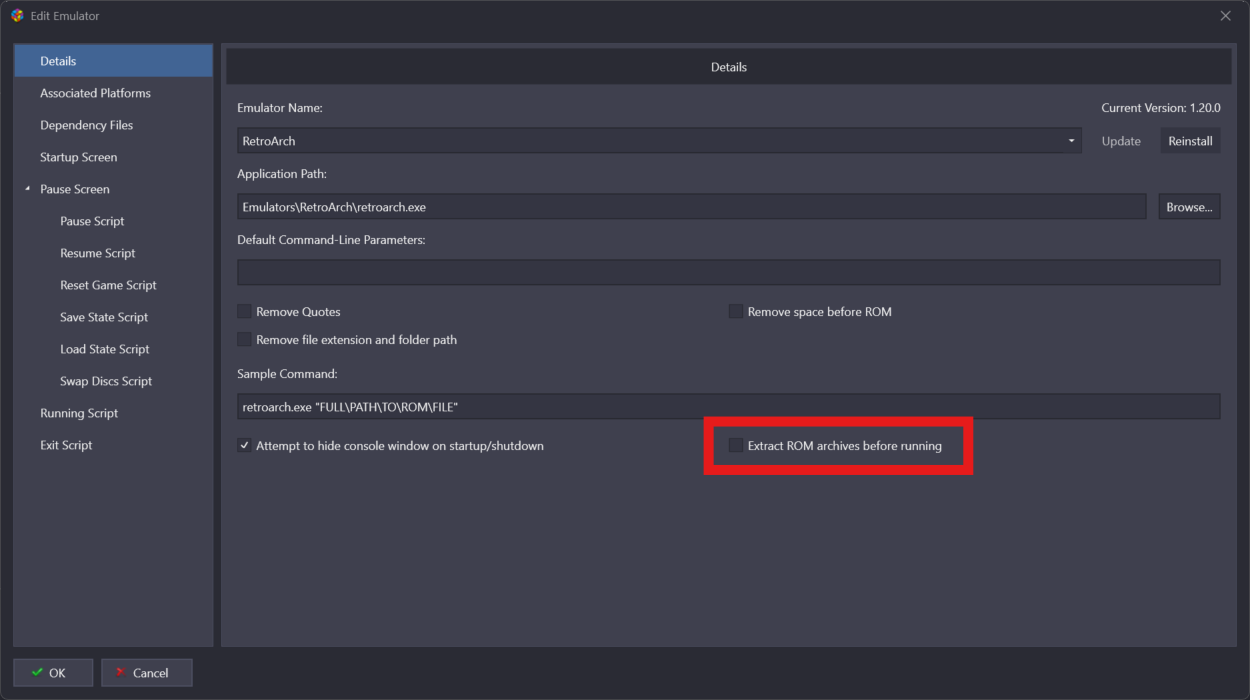The image size is (1250, 700).
Task: Tick Remove file extension and folder path
Action: (244, 340)
